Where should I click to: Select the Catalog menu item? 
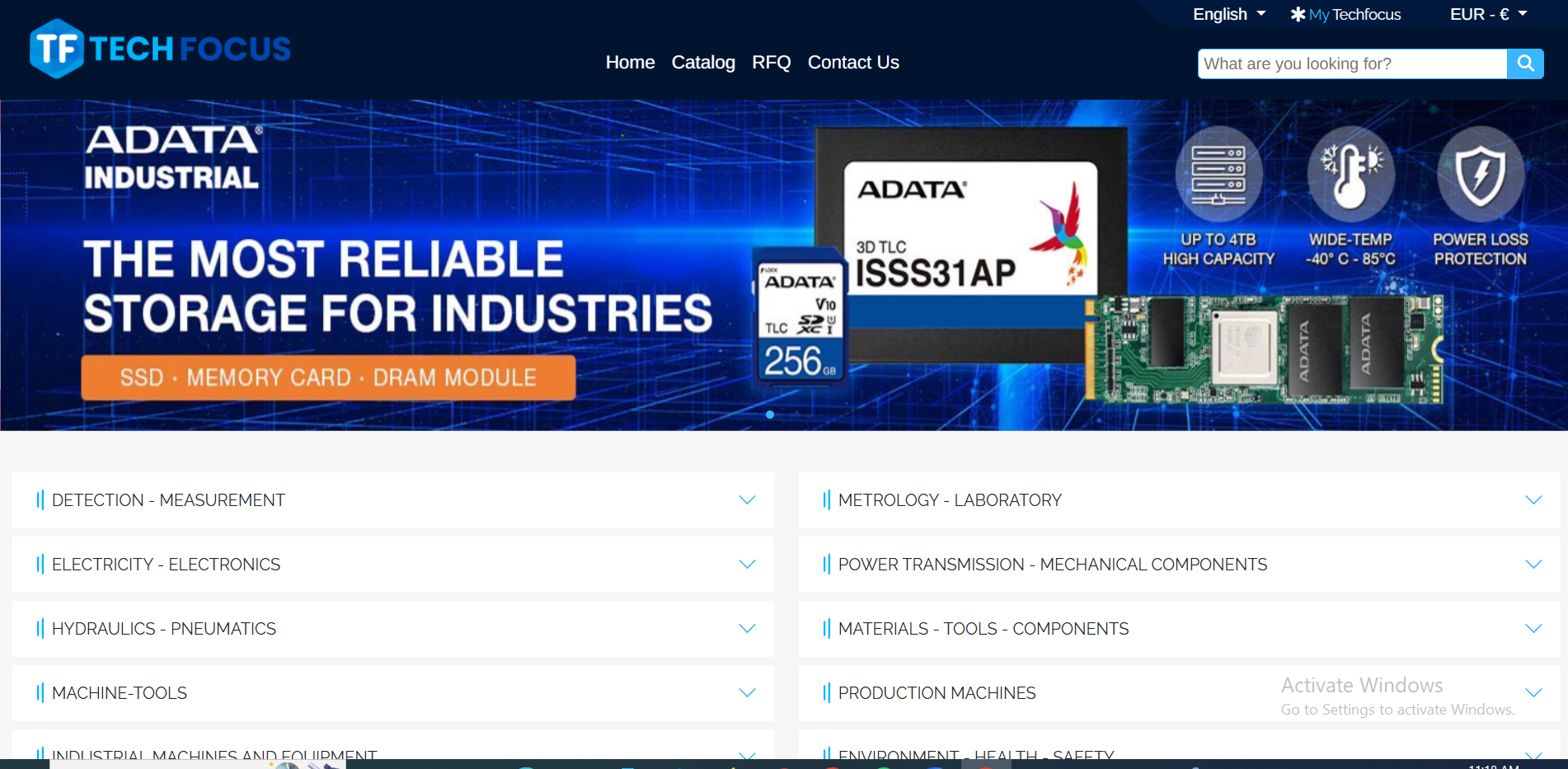point(703,63)
